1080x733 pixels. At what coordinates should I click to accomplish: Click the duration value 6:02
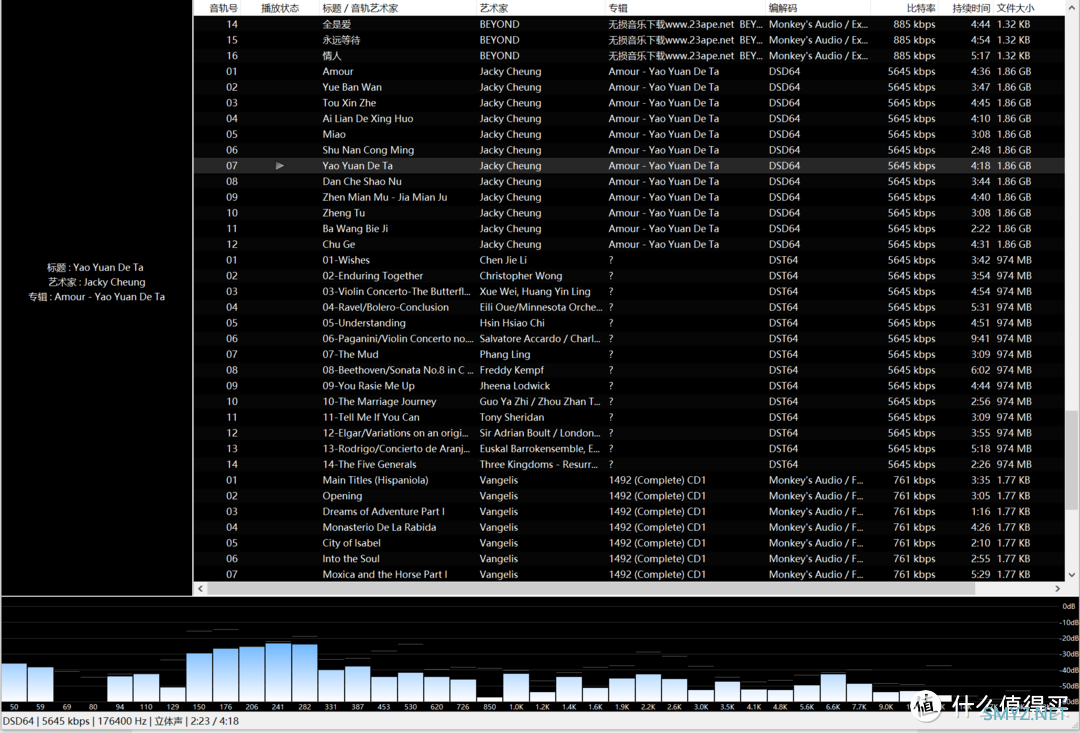[x=981, y=370]
